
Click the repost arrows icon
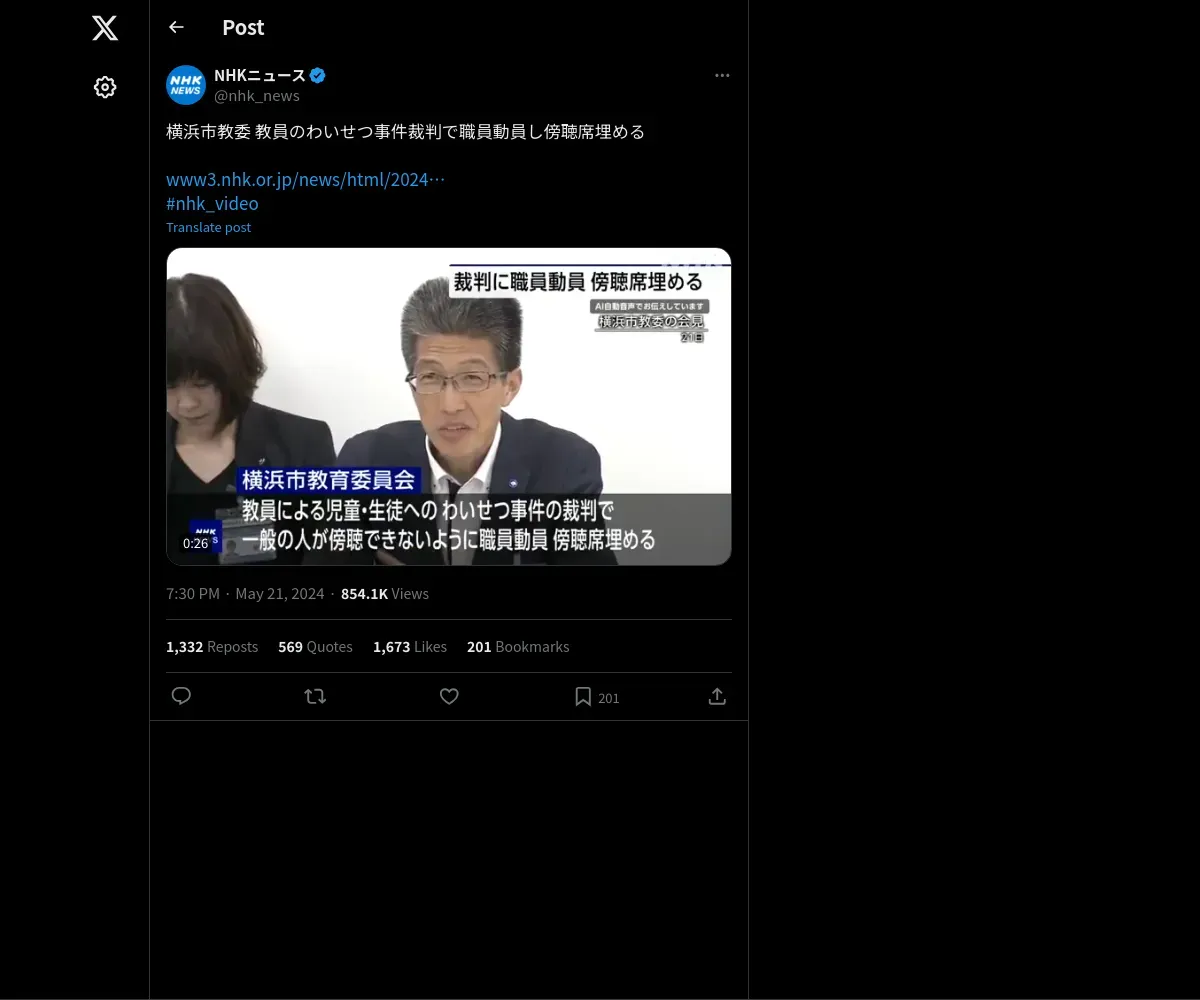(x=315, y=696)
